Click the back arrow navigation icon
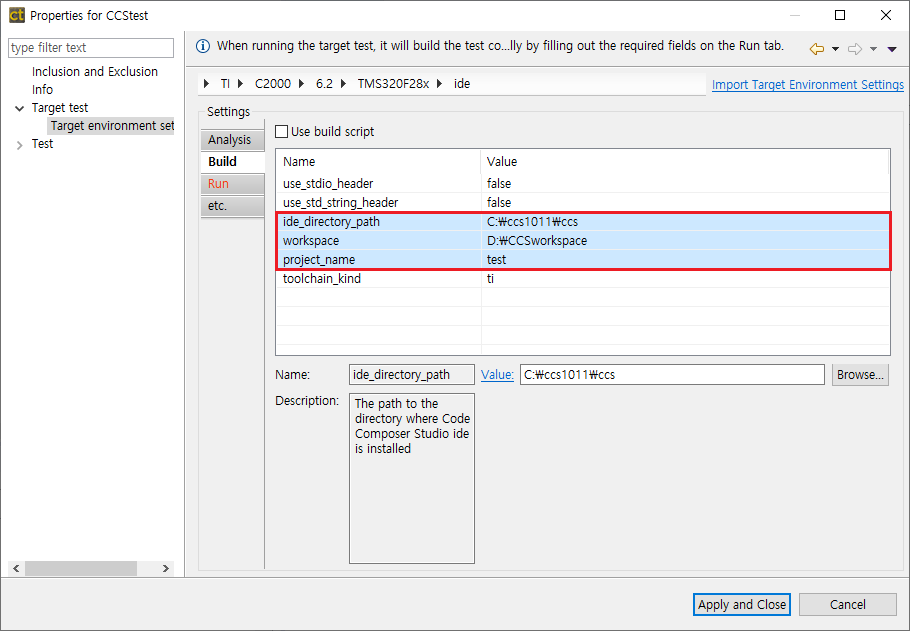The width and height of the screenshot is (910, 631). (x=818, y=47)
